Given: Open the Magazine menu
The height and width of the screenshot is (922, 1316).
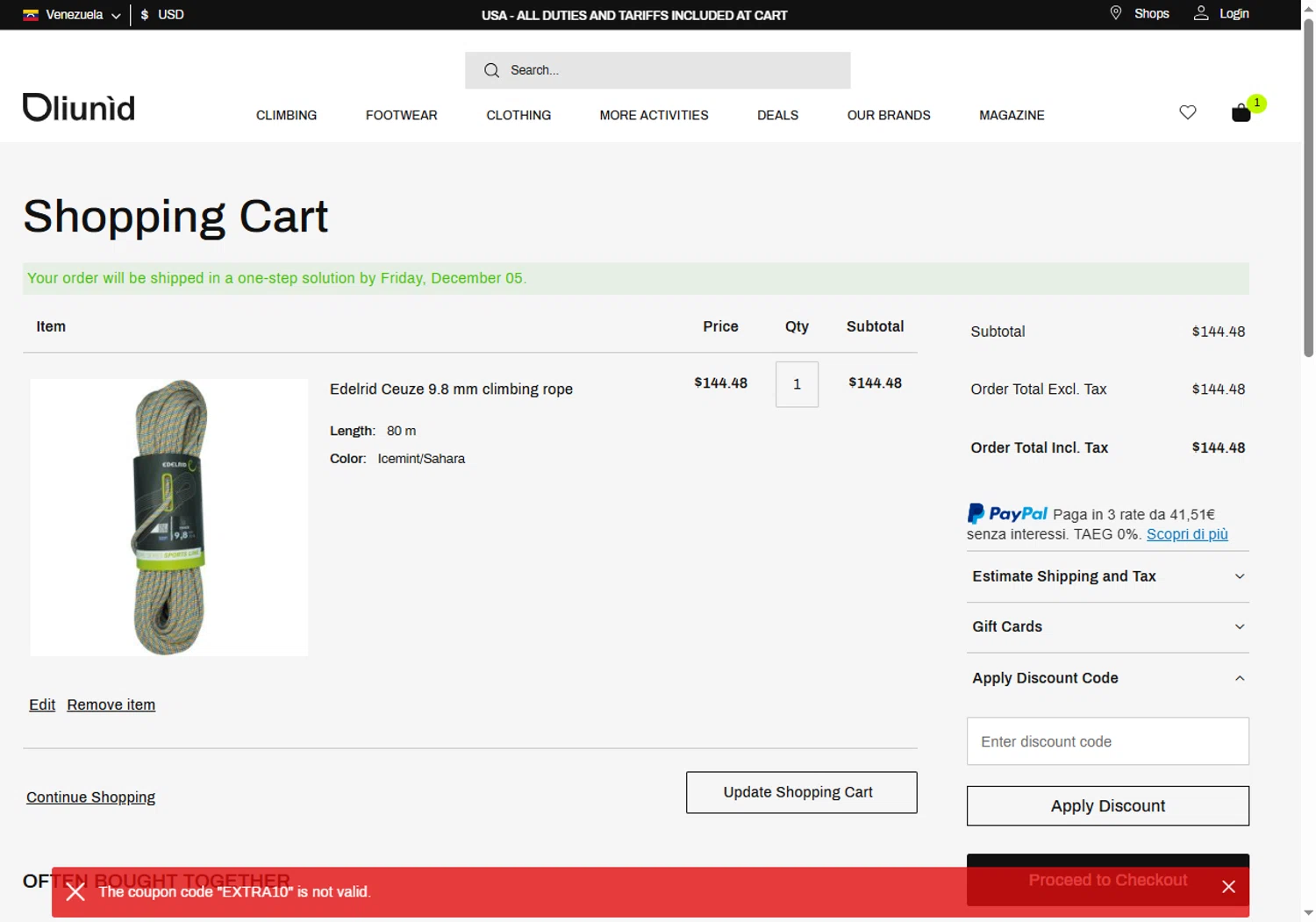Looking at the screenshot, I should coord(1012,115).
